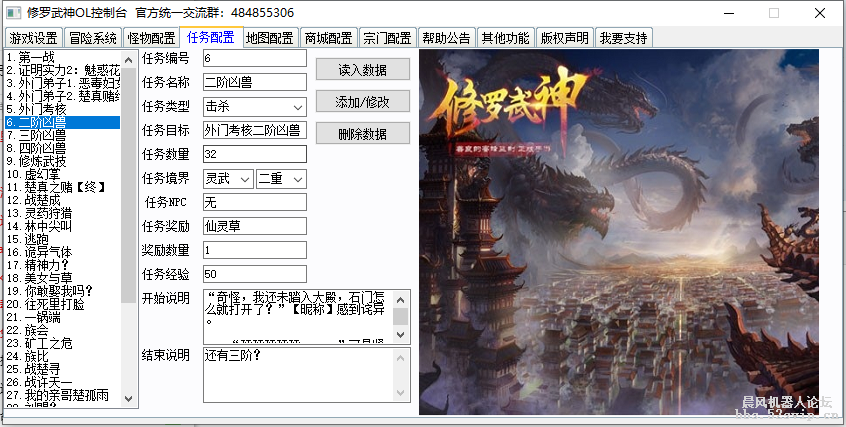The image size is (846, 427).
Task: Open the 版权声明 tab
Action: [564, 38]
